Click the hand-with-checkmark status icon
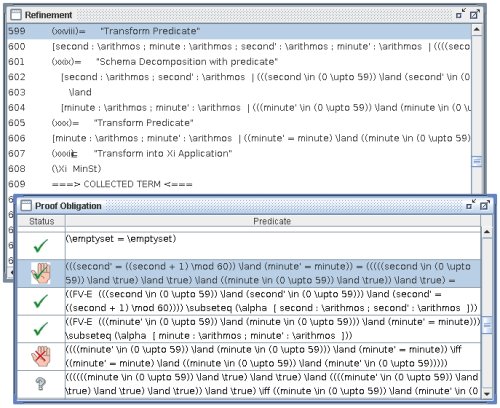 click(x=41, y=273)
